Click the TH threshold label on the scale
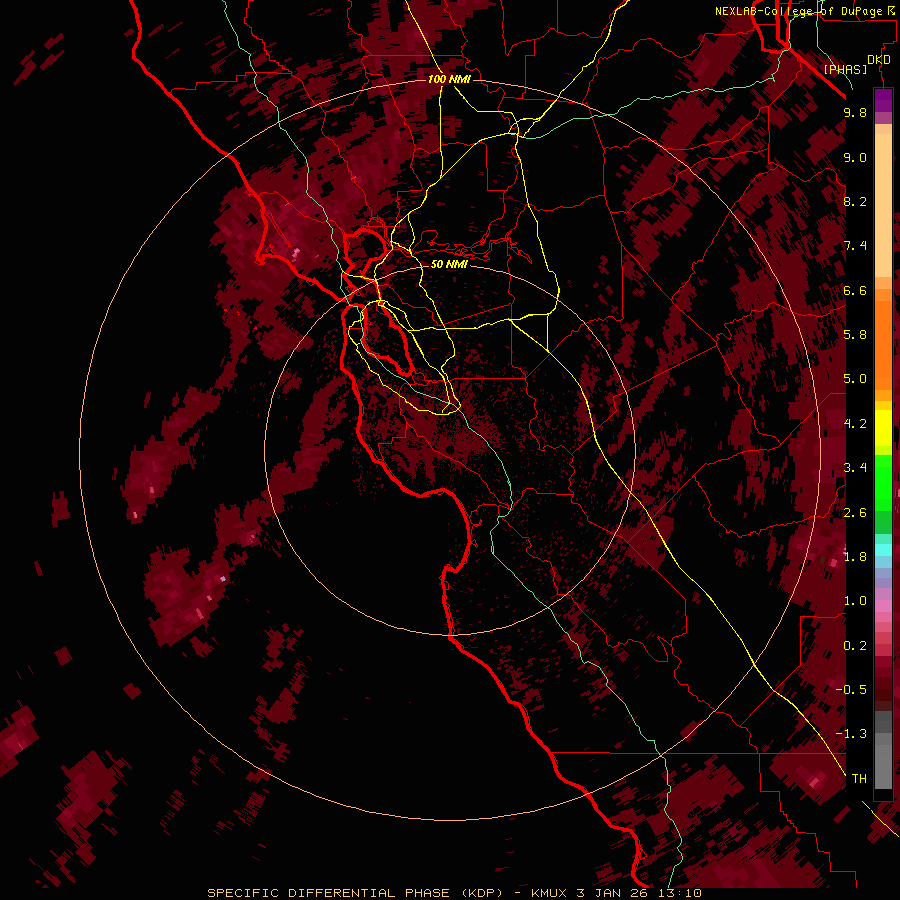The width and height of the screenshot is (900, 900). (859, 779)
